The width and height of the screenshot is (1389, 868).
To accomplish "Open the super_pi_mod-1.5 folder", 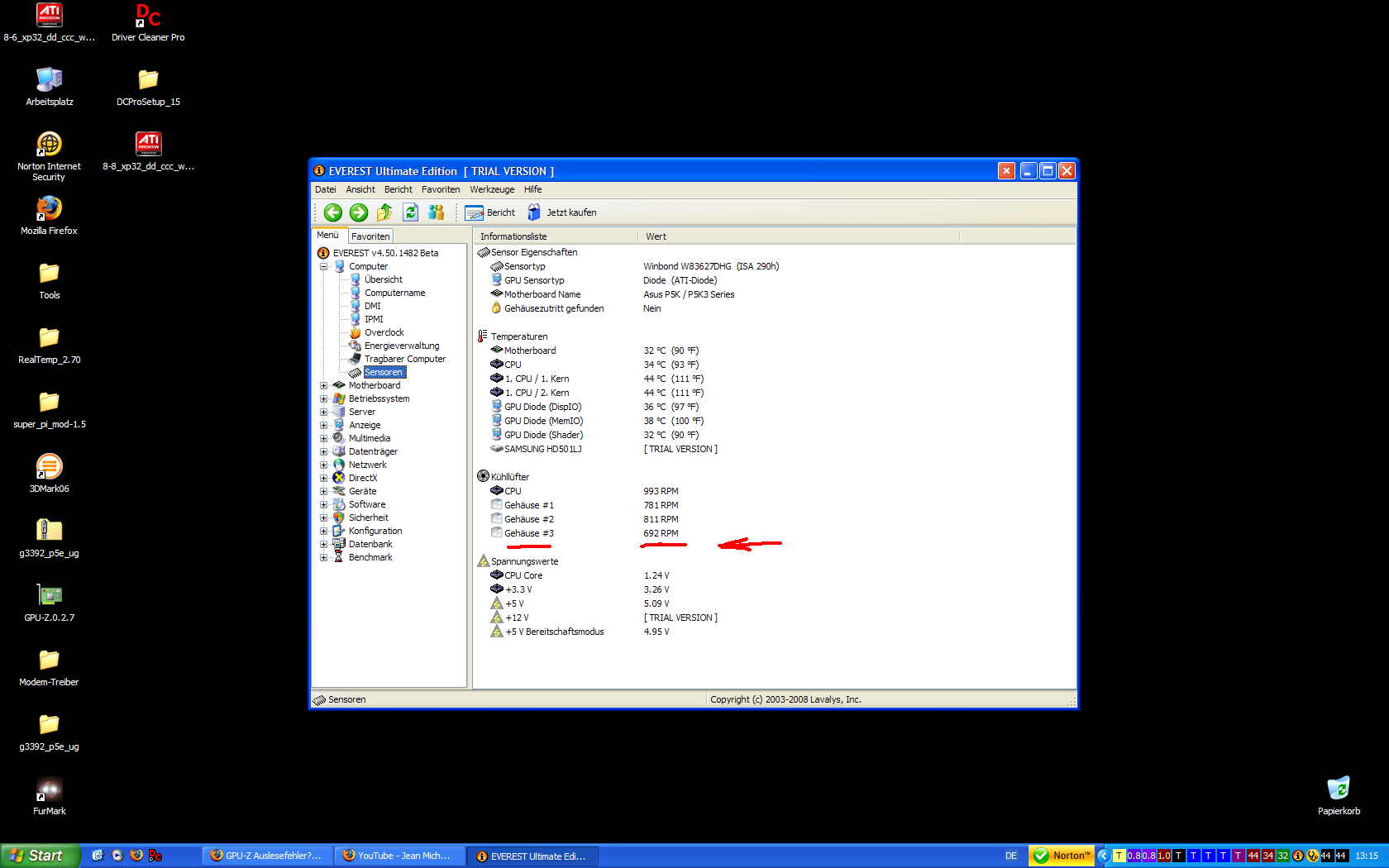I will 50,409.
